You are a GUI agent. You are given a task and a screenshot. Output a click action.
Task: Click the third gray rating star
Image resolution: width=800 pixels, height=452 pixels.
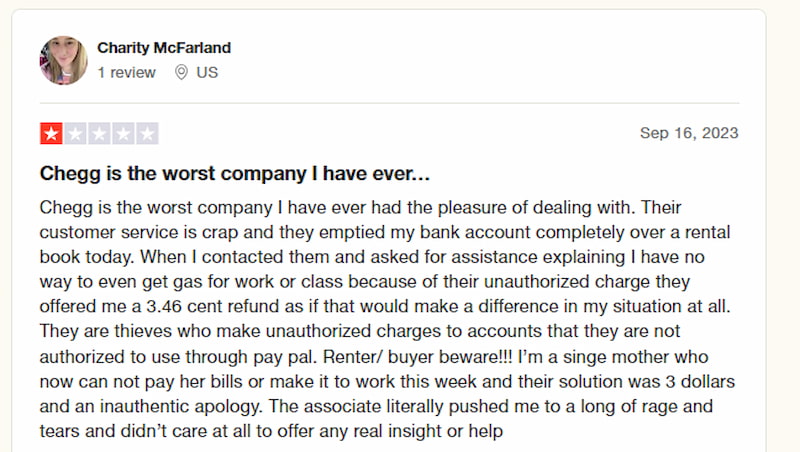point(99,134)
